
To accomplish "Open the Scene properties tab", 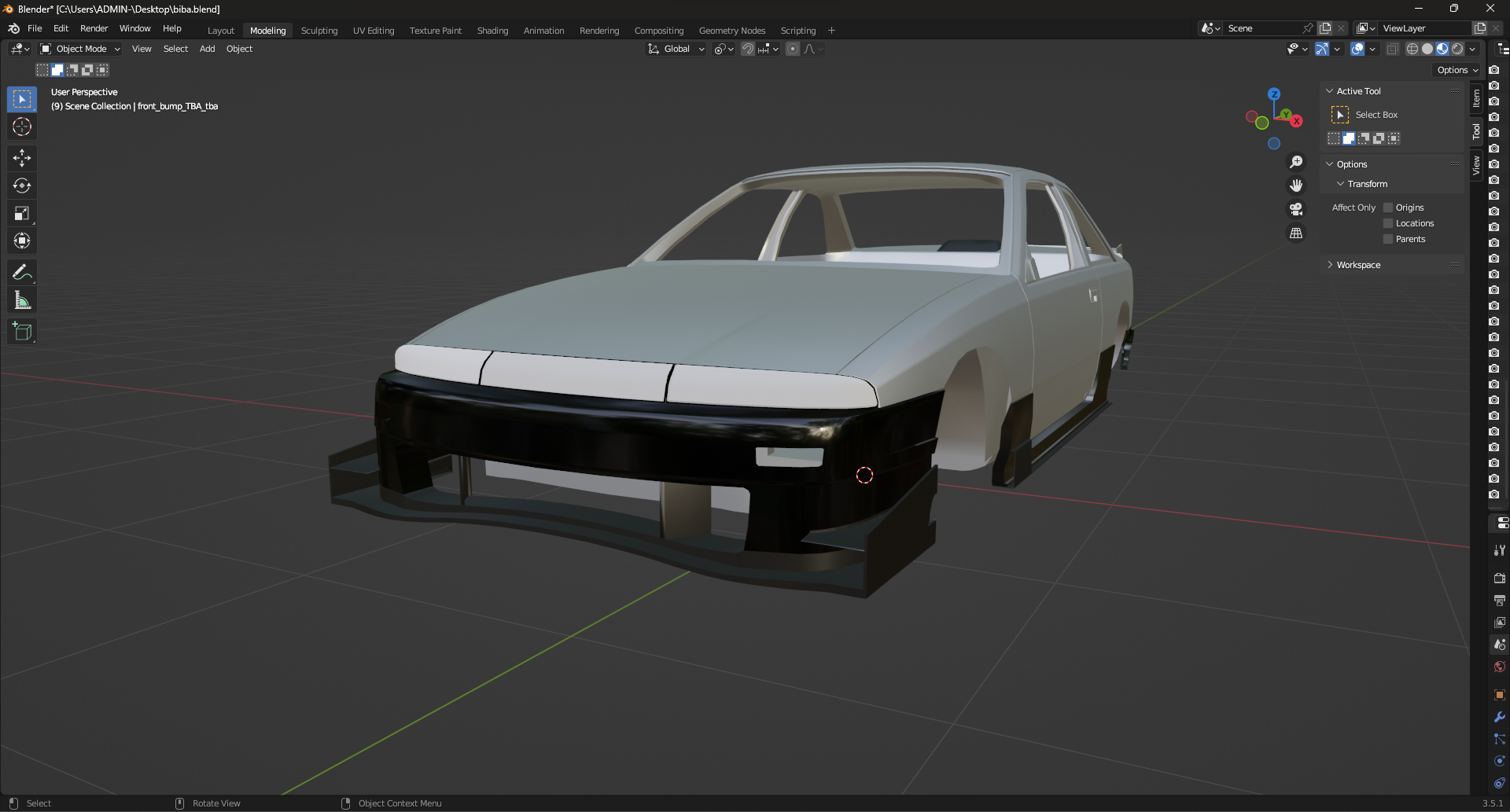I will pyautogui.click(x=1500, y=645).
